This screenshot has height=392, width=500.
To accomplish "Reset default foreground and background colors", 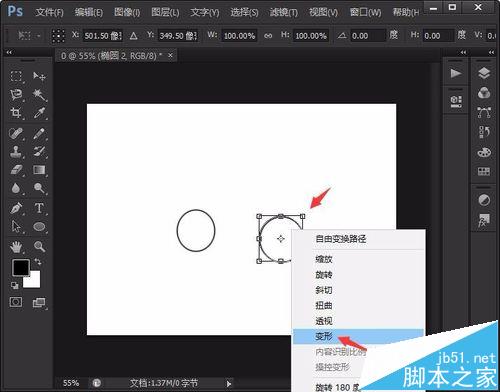I will [x=14, y=285].
